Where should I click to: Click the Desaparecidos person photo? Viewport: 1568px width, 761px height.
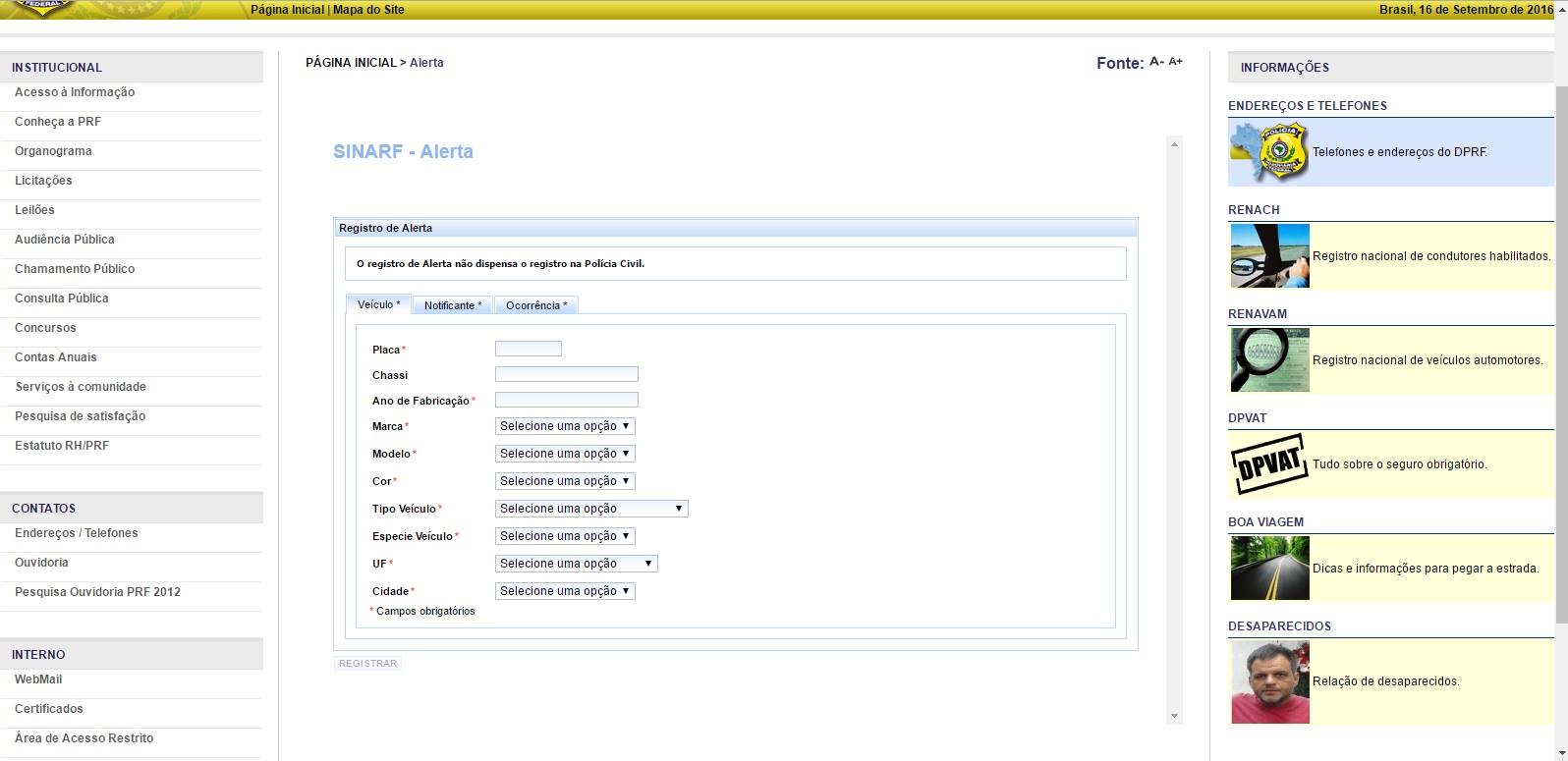coord(1269,681)
